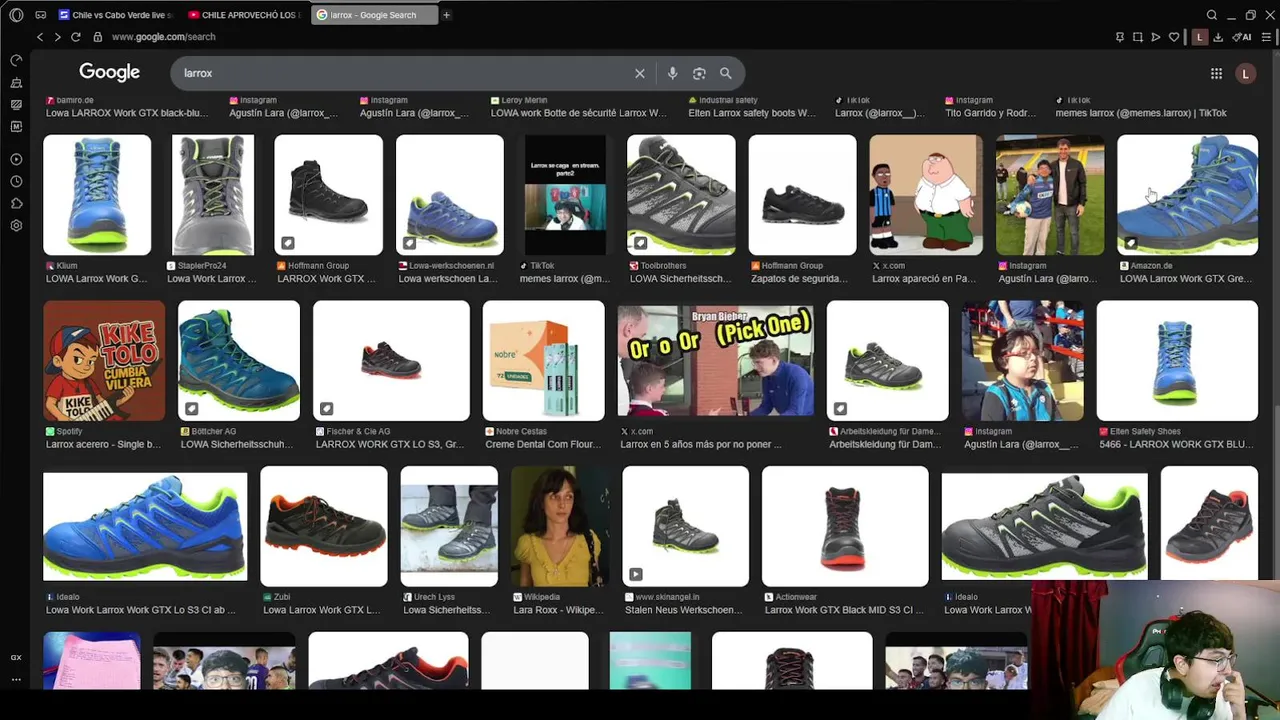Open the Google apps grid
The image size is (1280, 720).
pos(1216,73)
